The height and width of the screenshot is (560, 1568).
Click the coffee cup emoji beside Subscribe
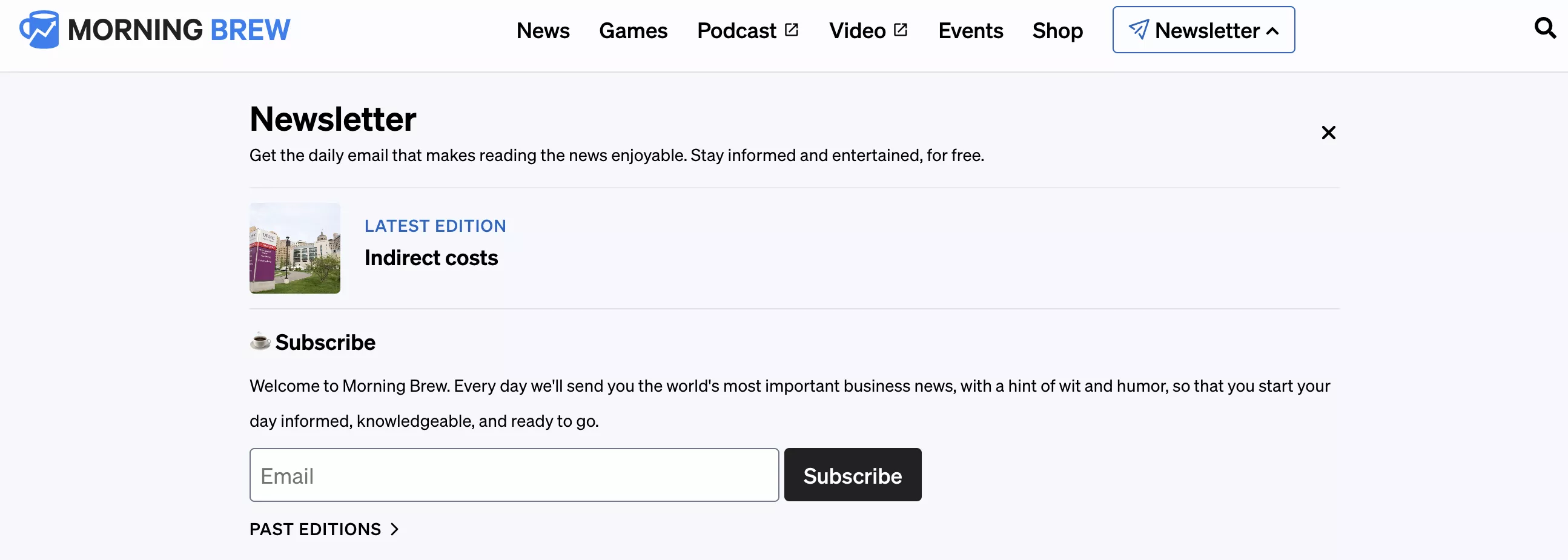pyautogui.click(x=260, y=341)
